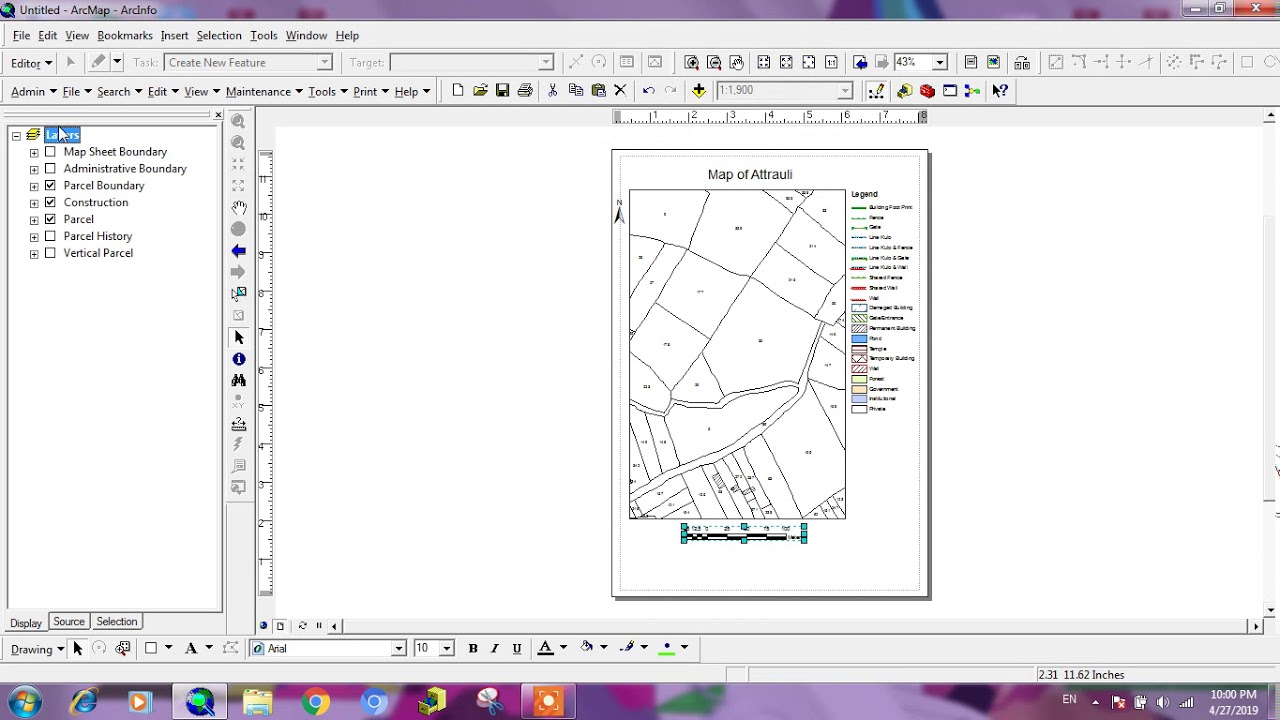Toggle Italic text formatting
Viewport: 1280px width, 720px height.
tap(495, 648)
